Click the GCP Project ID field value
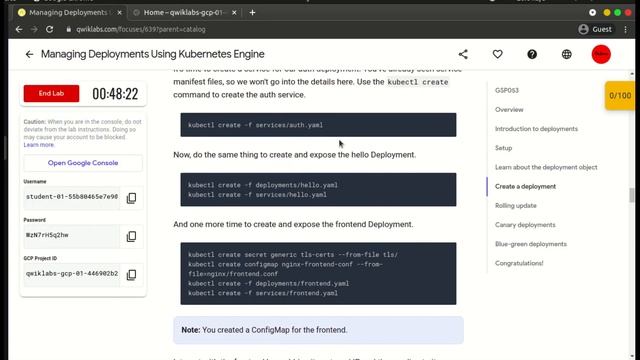 point(72,274)
